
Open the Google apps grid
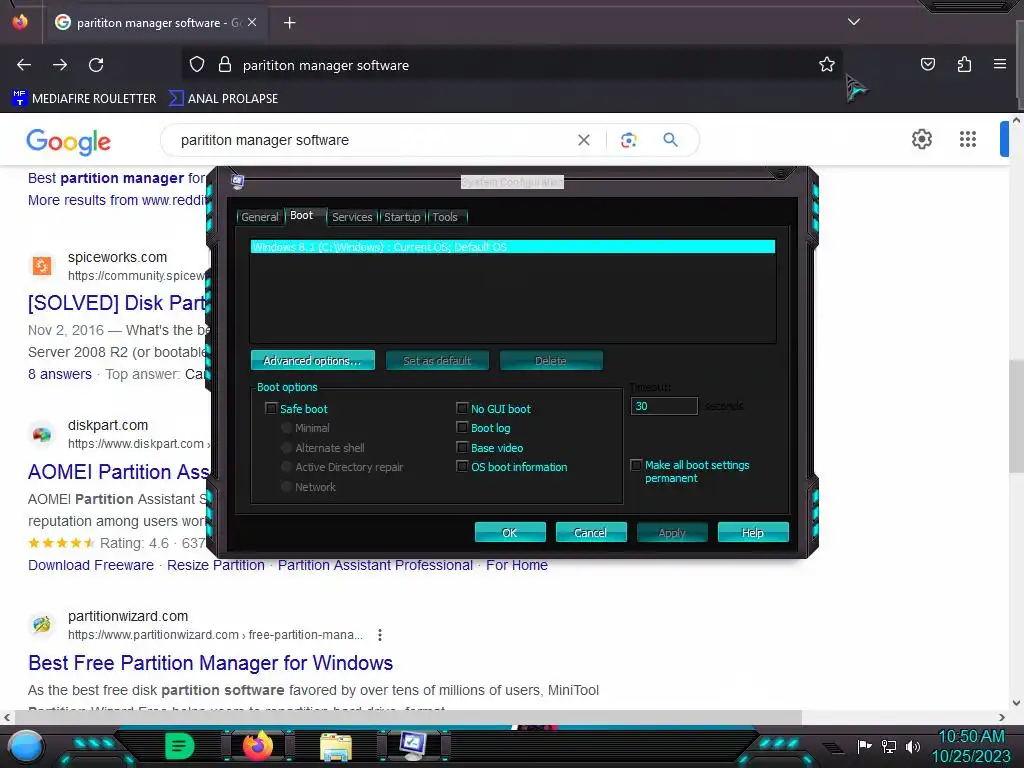tap(967, 139)
